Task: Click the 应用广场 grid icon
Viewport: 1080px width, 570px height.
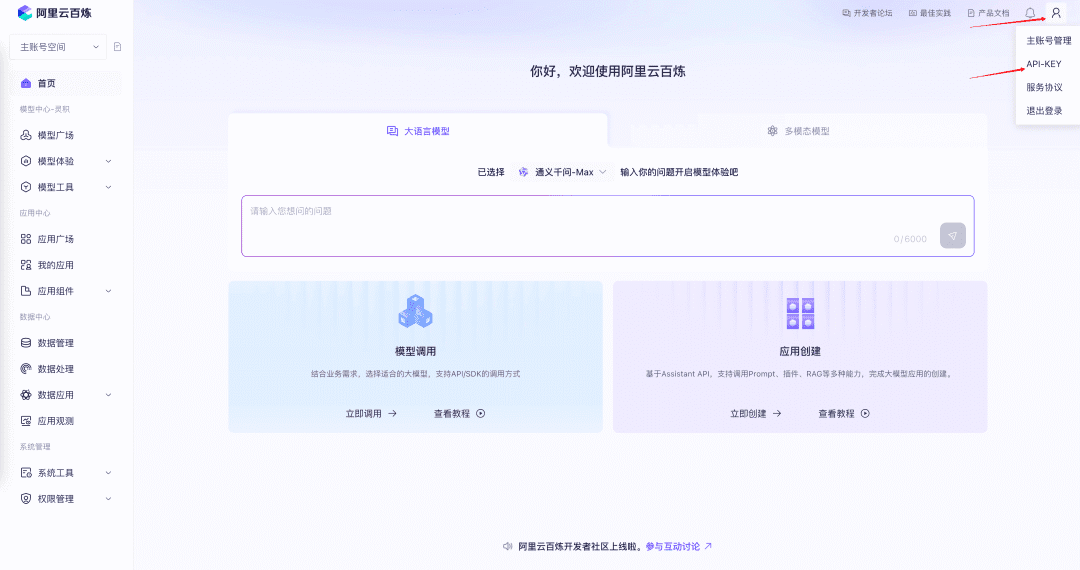Action: [x=25, y=239]
